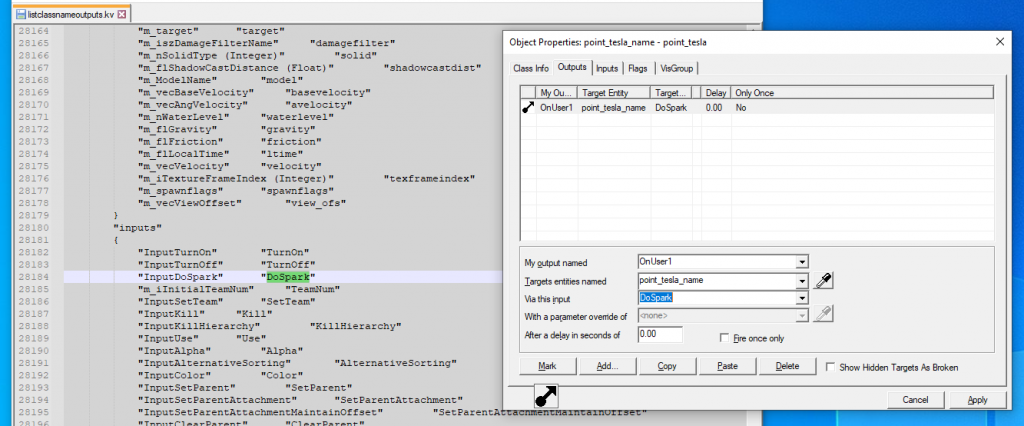Click line number 28184 in editor gutter
This screenshot has height=426, width=1024.
click(x=33, y=277)
